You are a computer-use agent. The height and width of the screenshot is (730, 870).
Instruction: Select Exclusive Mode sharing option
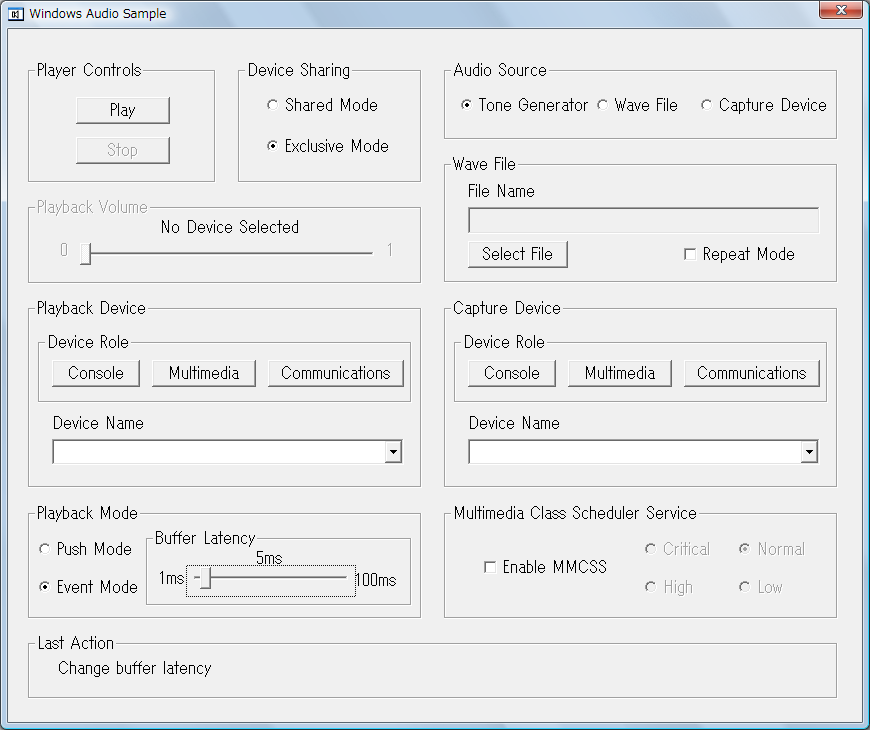(x=272, y=146)
